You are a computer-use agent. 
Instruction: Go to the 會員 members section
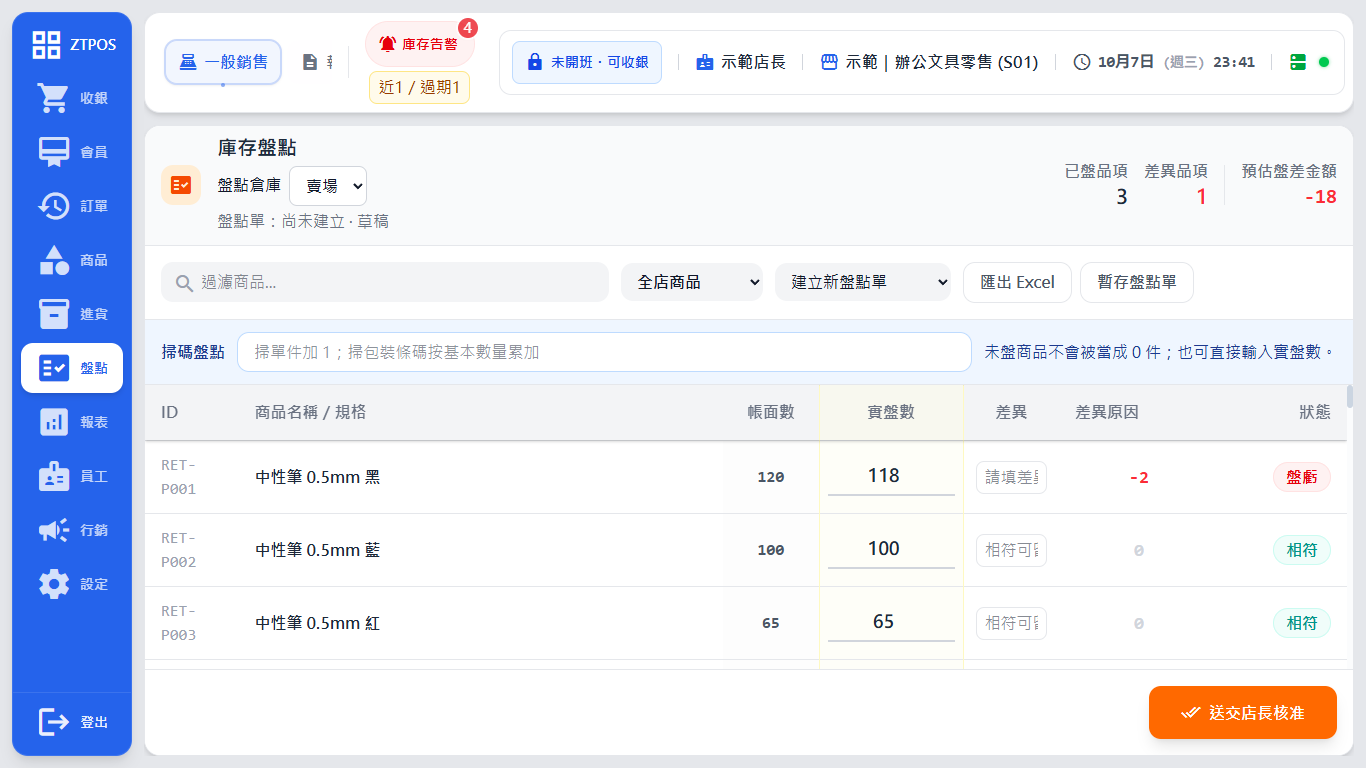point(72,152)
